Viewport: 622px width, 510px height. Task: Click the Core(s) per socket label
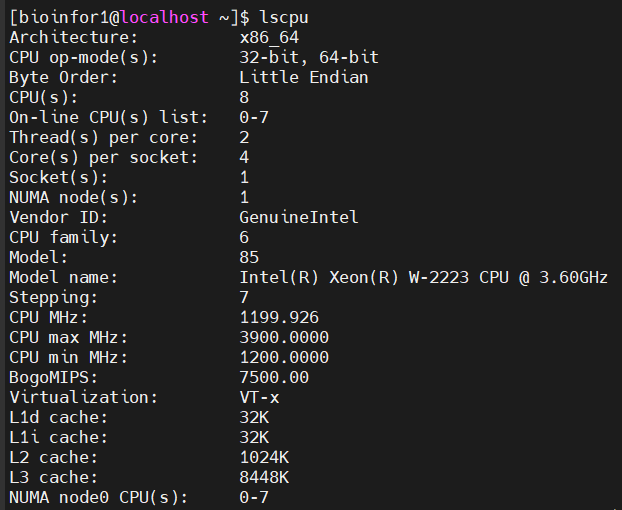pos(104,157)
